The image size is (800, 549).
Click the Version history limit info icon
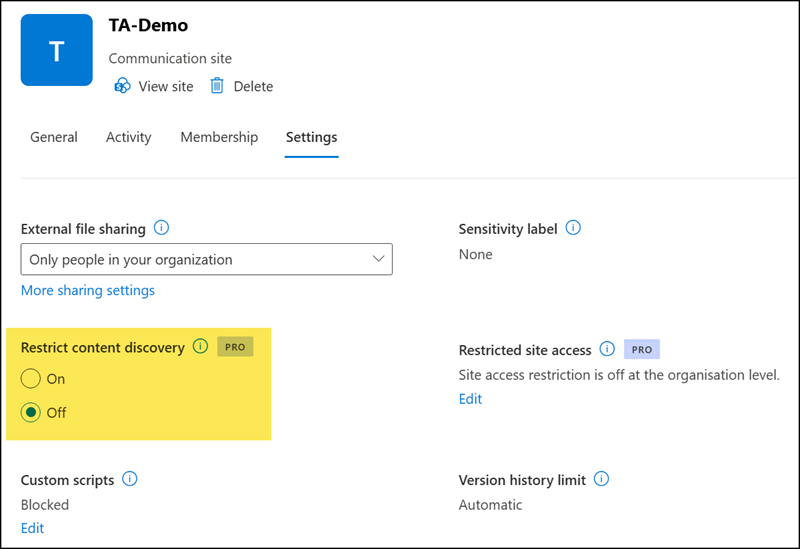[x=602, y=479]
